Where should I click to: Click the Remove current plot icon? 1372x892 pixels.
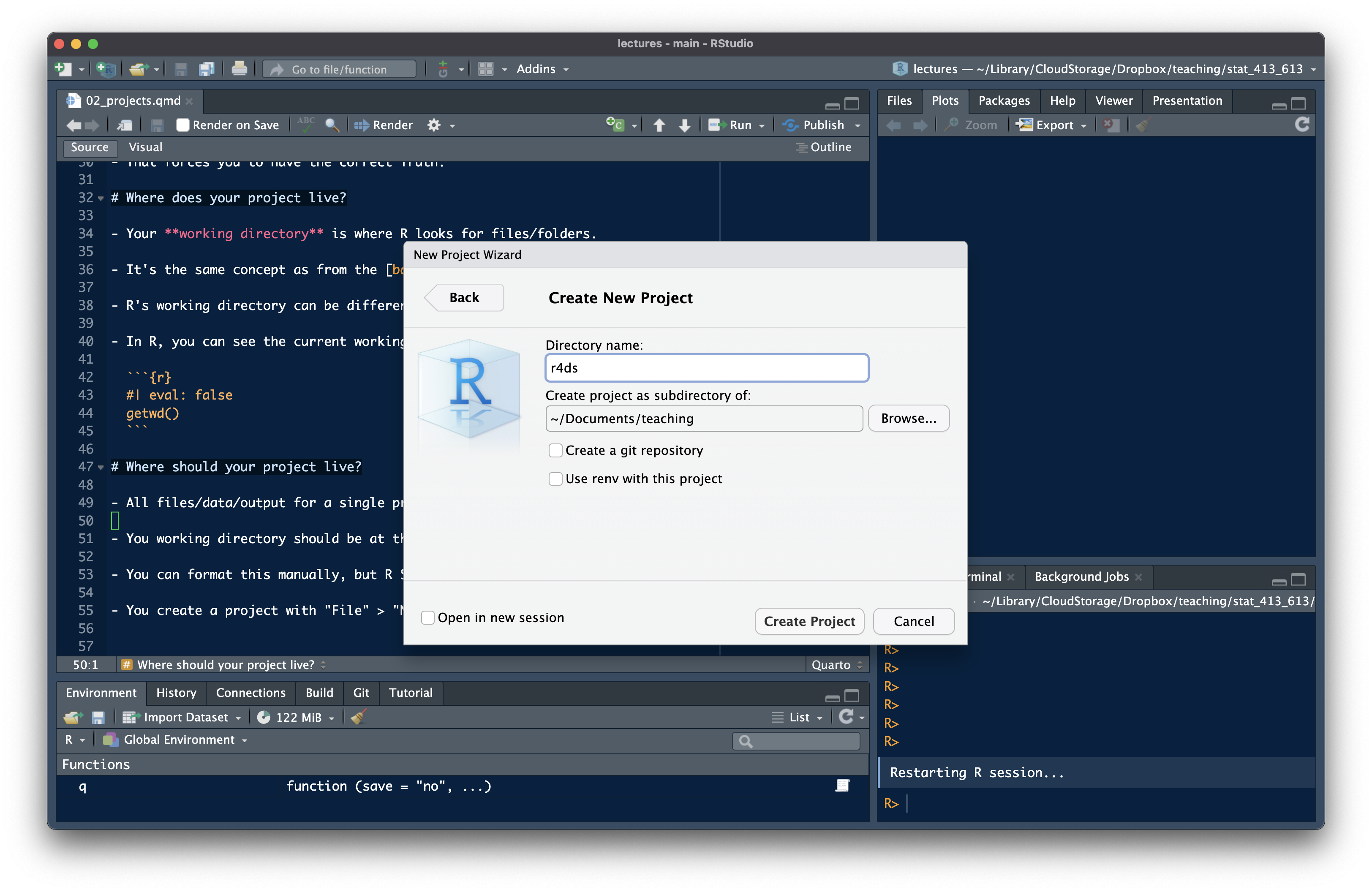(x=1110, y=125)
